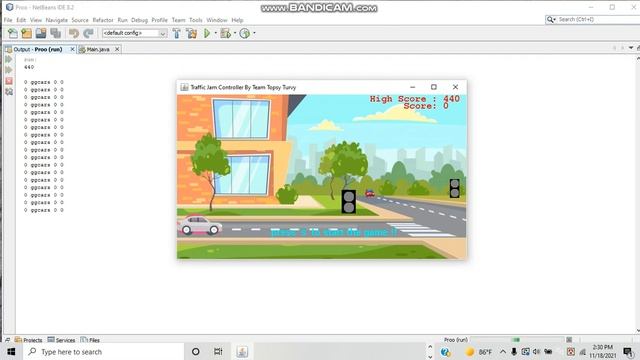Click the Save All toolbar icon
The width and height of the screenshot is (640, 360).
pyautogui.click(x=56, y=33)
